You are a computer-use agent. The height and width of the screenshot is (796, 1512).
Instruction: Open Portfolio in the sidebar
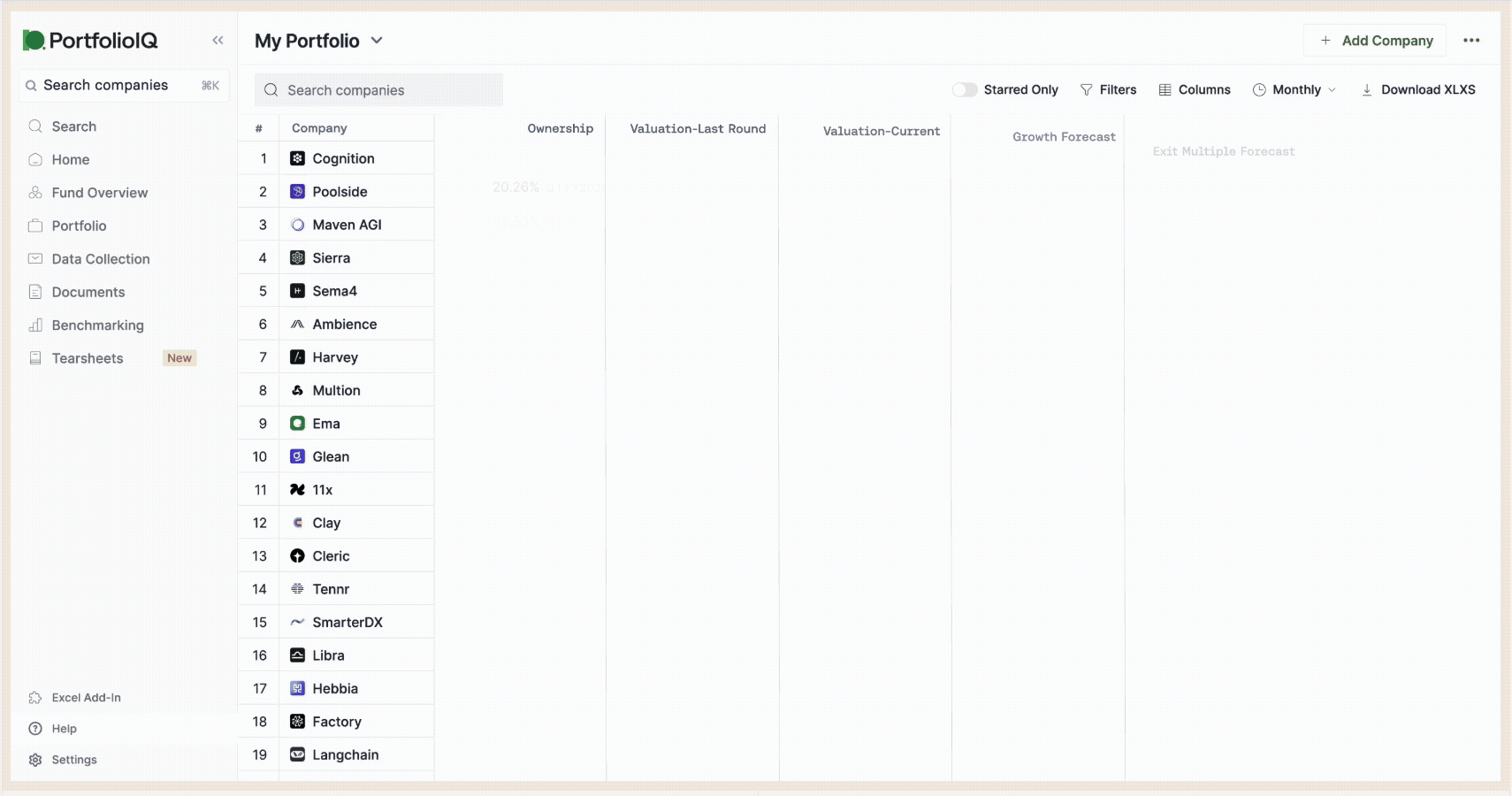pos(79,226)
